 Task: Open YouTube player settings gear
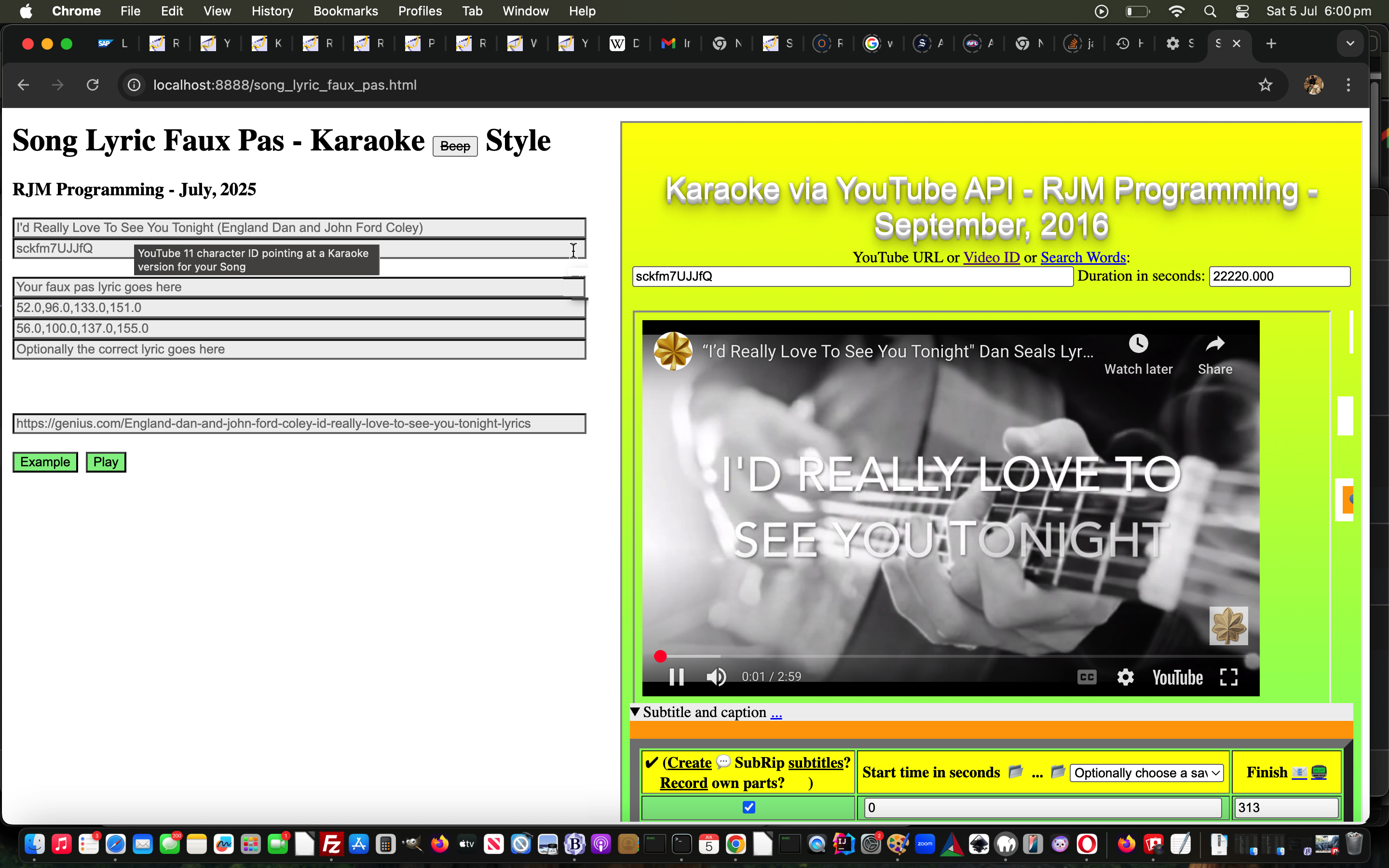point(1125,677)
